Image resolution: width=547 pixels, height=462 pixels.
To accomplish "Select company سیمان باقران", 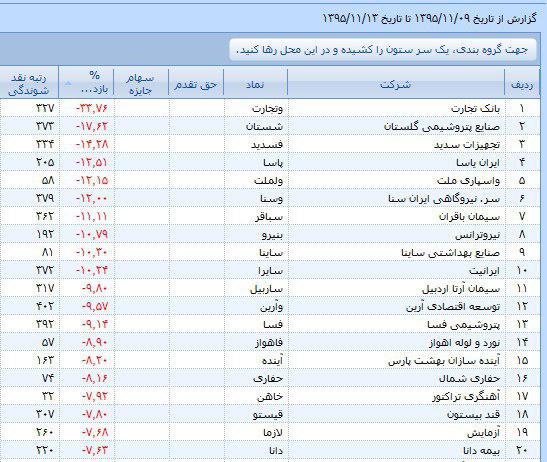I will pos(469,217).
